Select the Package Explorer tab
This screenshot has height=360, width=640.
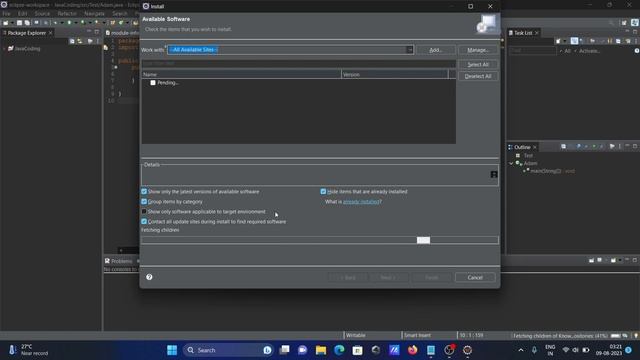(x=27, y=33)
